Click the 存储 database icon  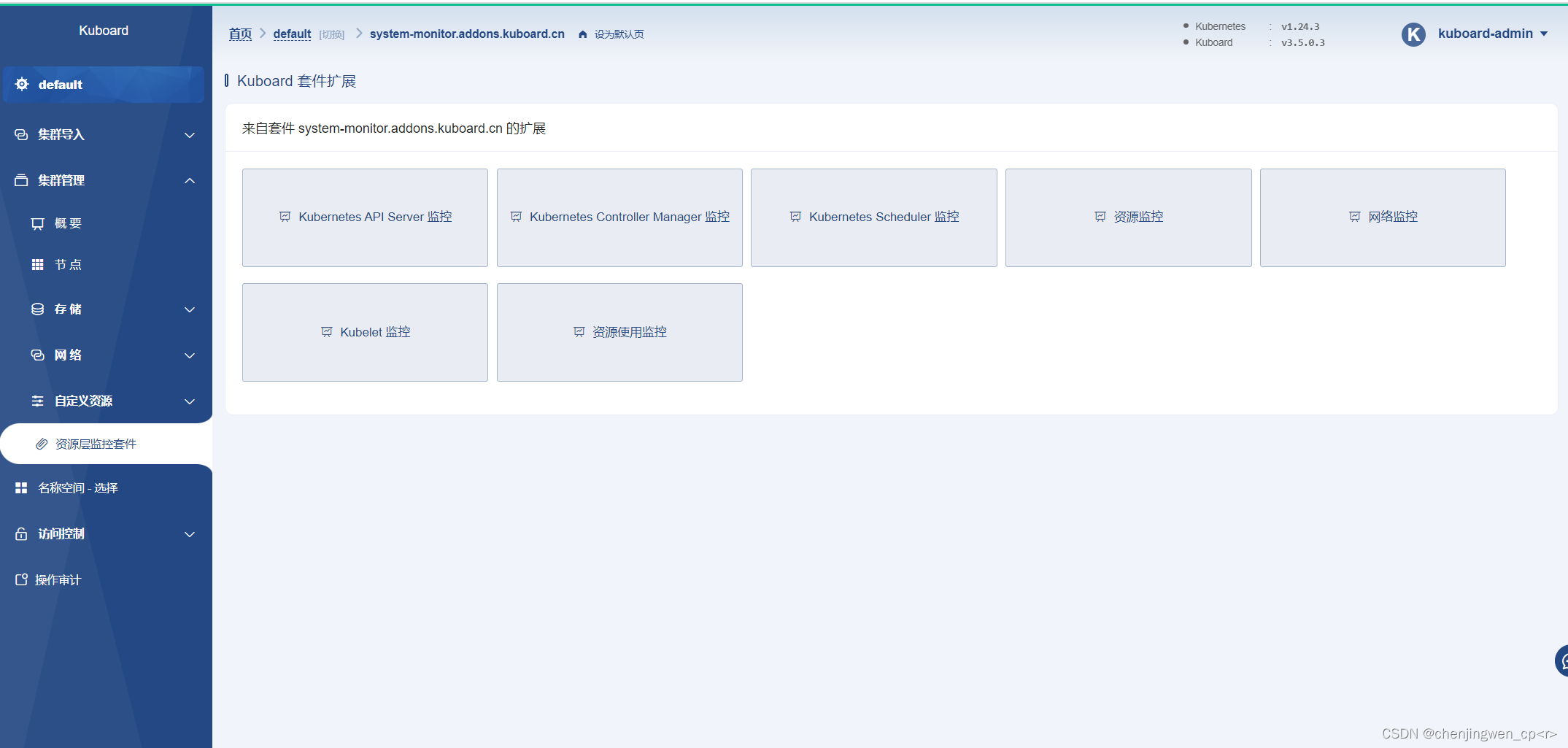38,309
